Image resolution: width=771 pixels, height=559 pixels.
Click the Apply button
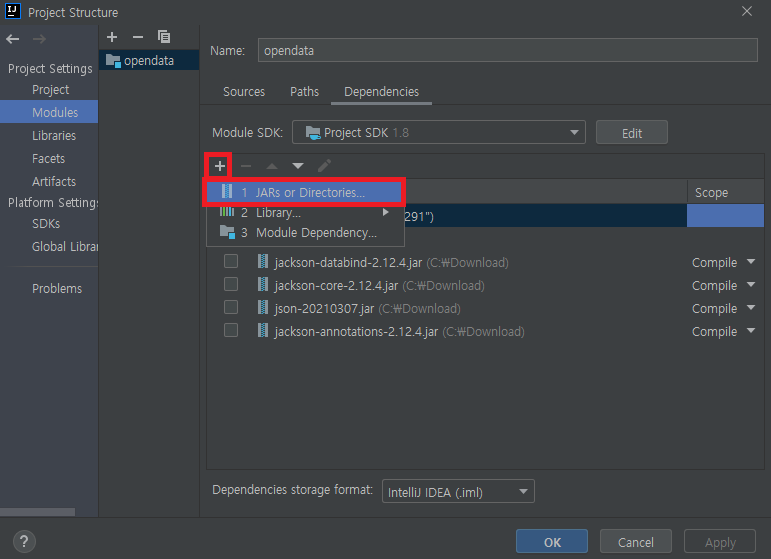(720, 542)
